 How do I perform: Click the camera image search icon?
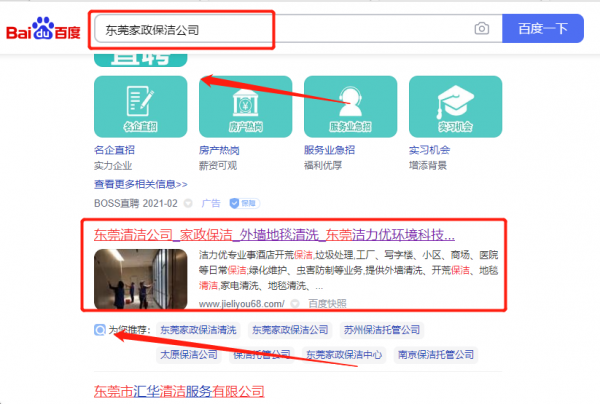point(481,29)
